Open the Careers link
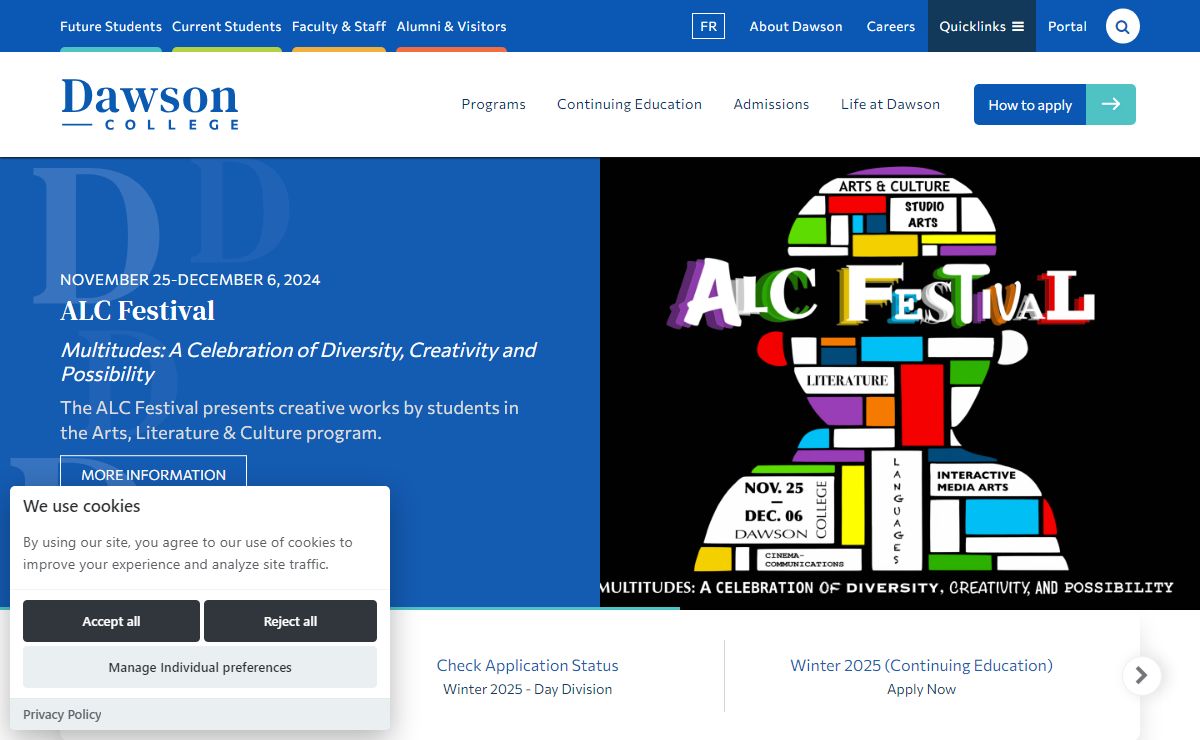Viewport: 1200px width, 740px height. (891, 27)
